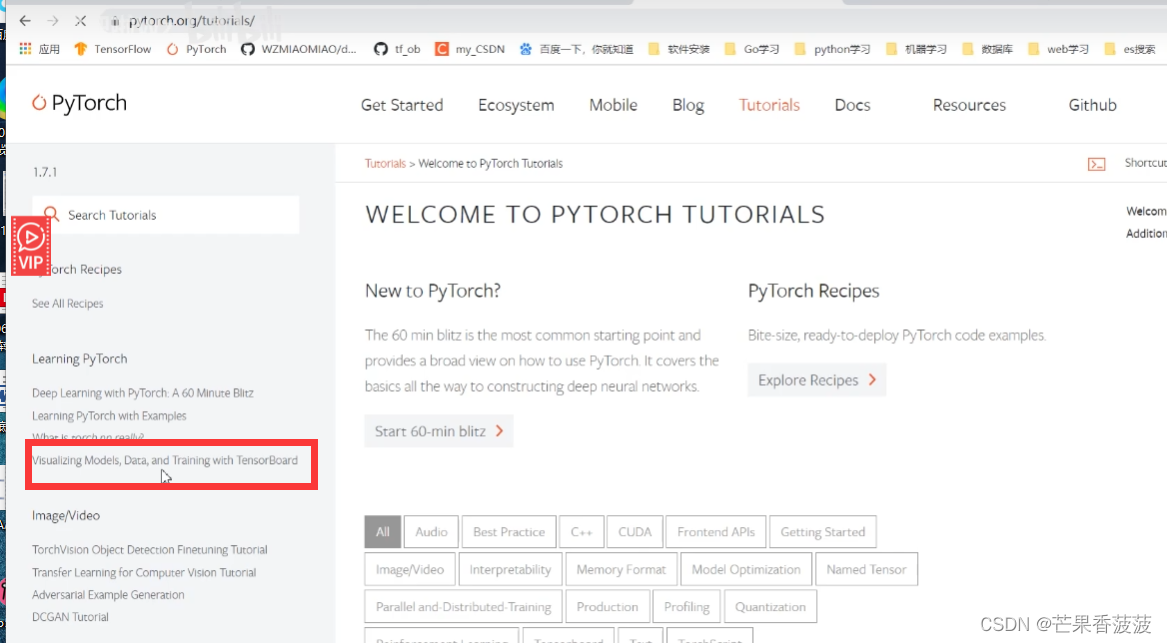Image resolution: width=1167 pixels, height=643 pixels.
Task: Open my_CSDN bookmark
Action: click(x=470, y=49)
